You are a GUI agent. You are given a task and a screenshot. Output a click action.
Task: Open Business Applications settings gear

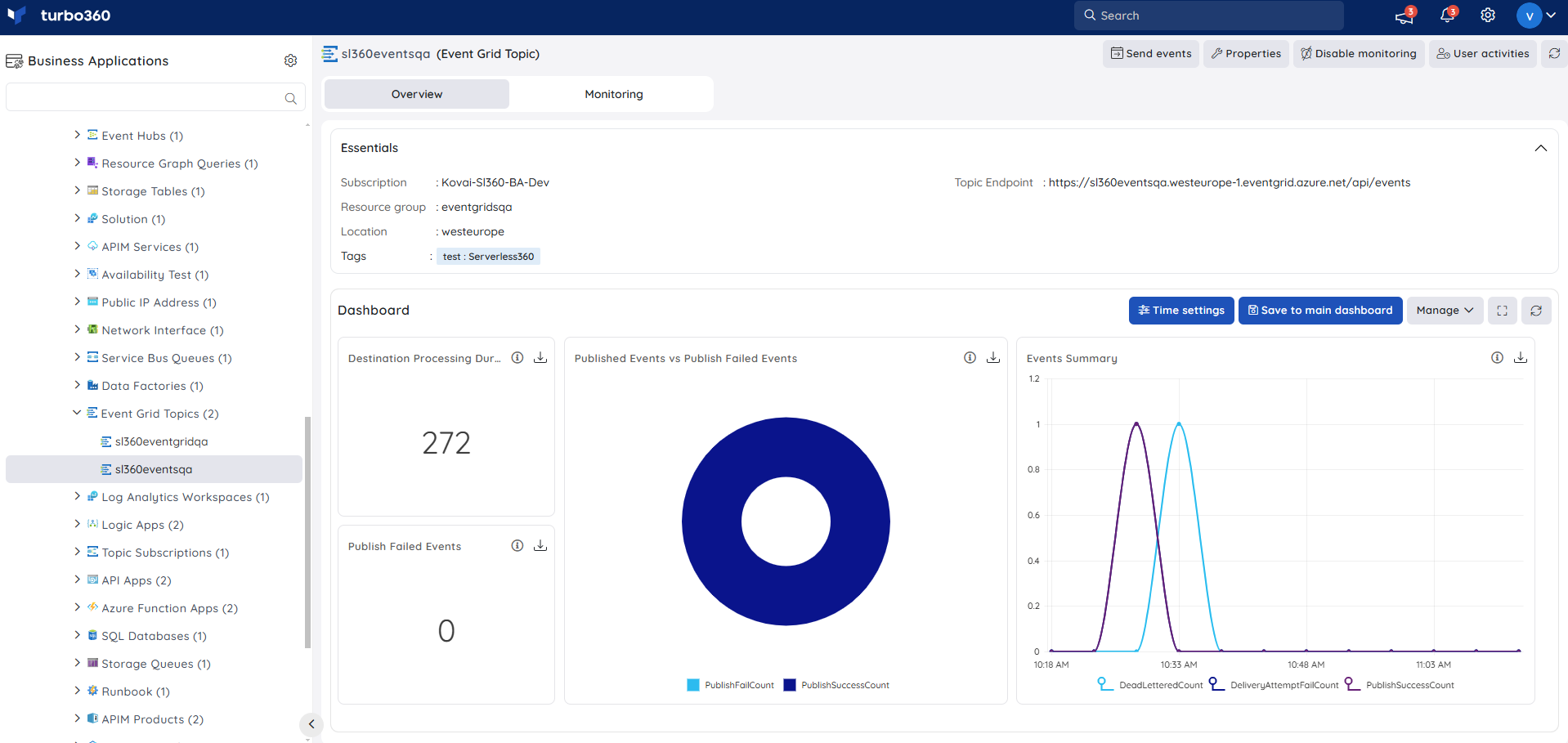290,60
